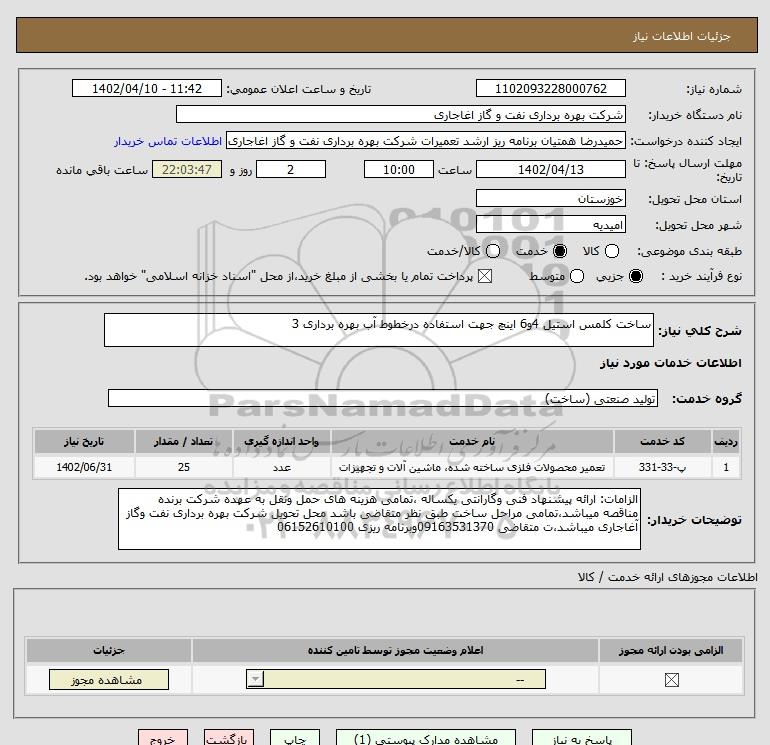Screen dimensions: 770x745
Task: Click the days remaining field 2
Action: pyautogui.click(x=291, y=169)
